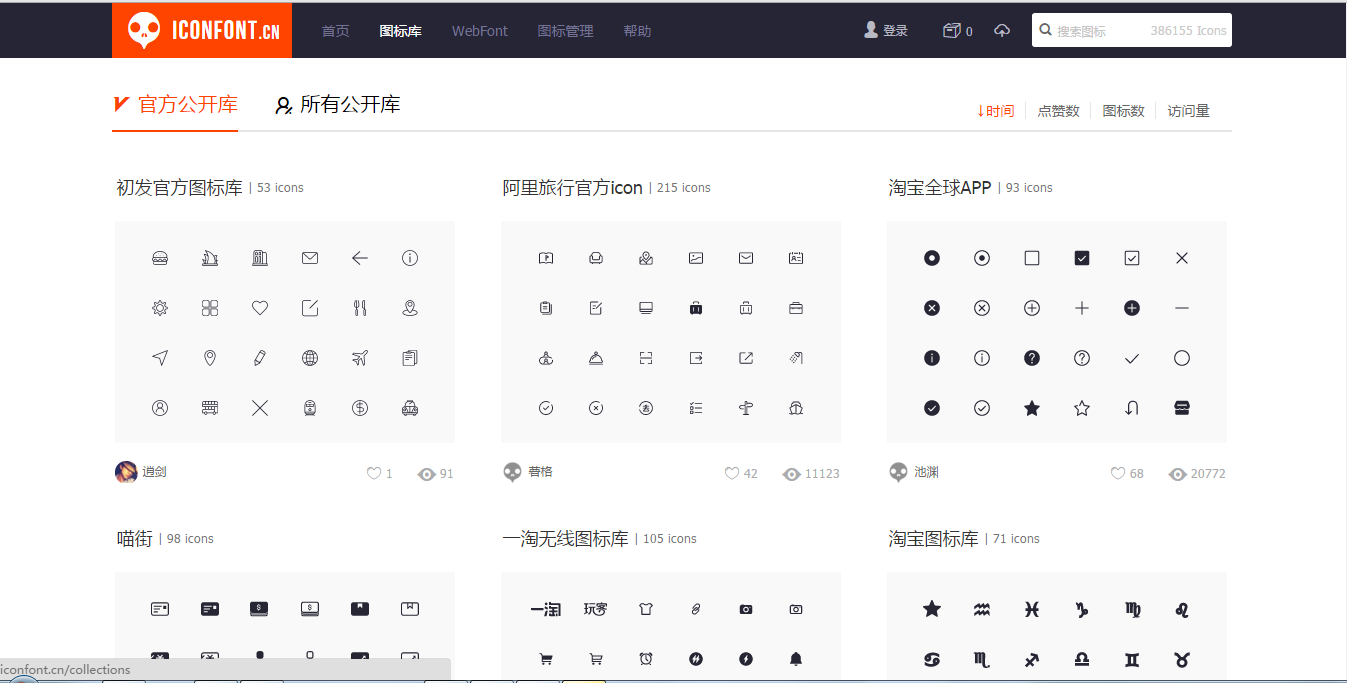The height and width of the screenshot is (683, 1347).
Task: Select the outlined radio button icon
Action: (982, 258)
